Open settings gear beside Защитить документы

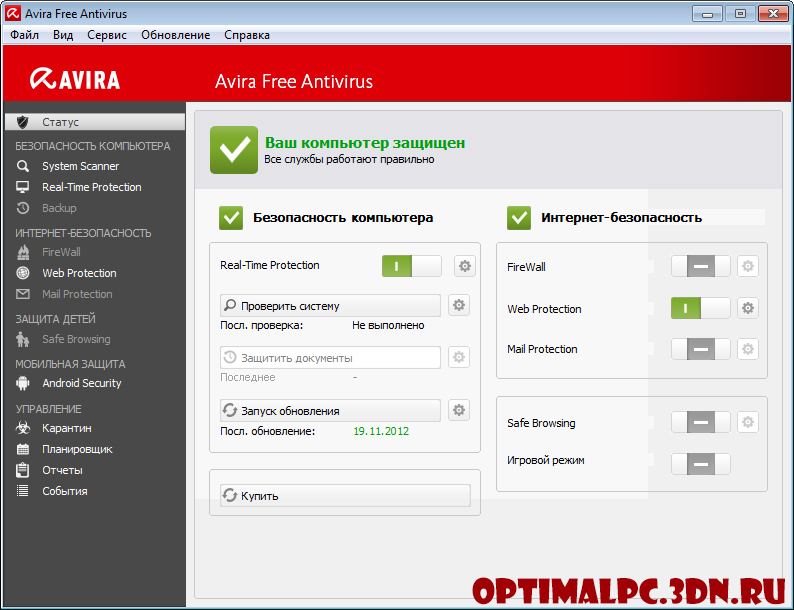coord(459,357)
